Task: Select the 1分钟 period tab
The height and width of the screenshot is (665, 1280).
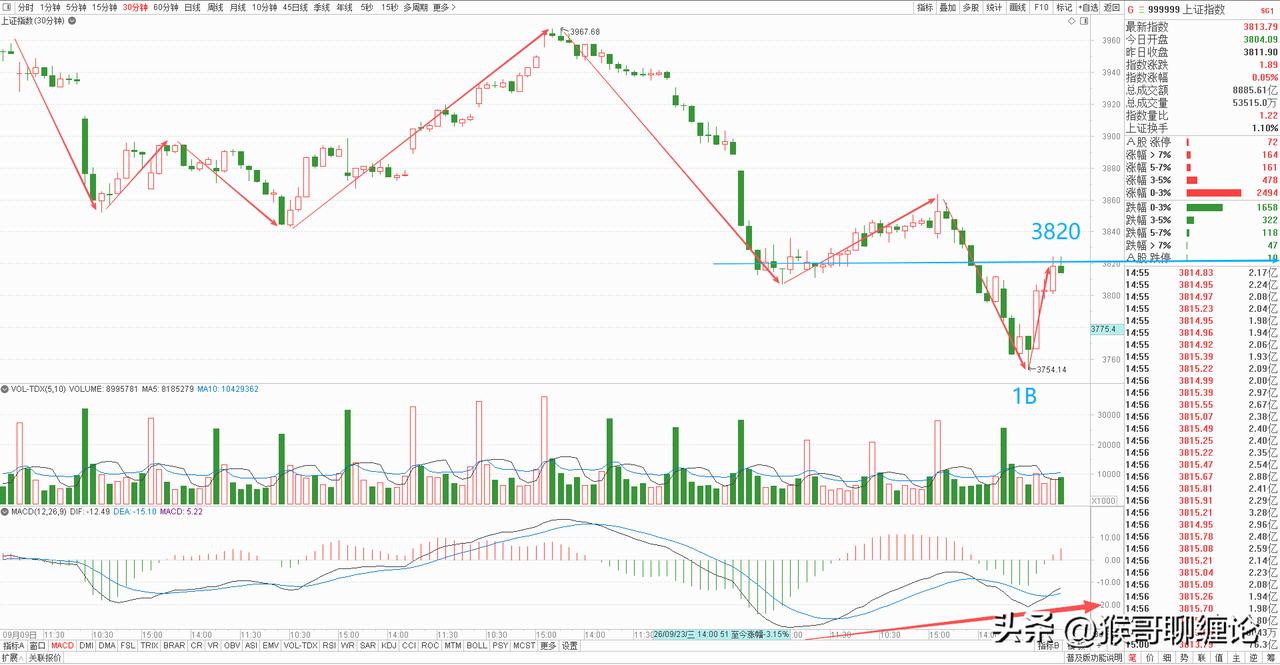Action: (50, 7)
